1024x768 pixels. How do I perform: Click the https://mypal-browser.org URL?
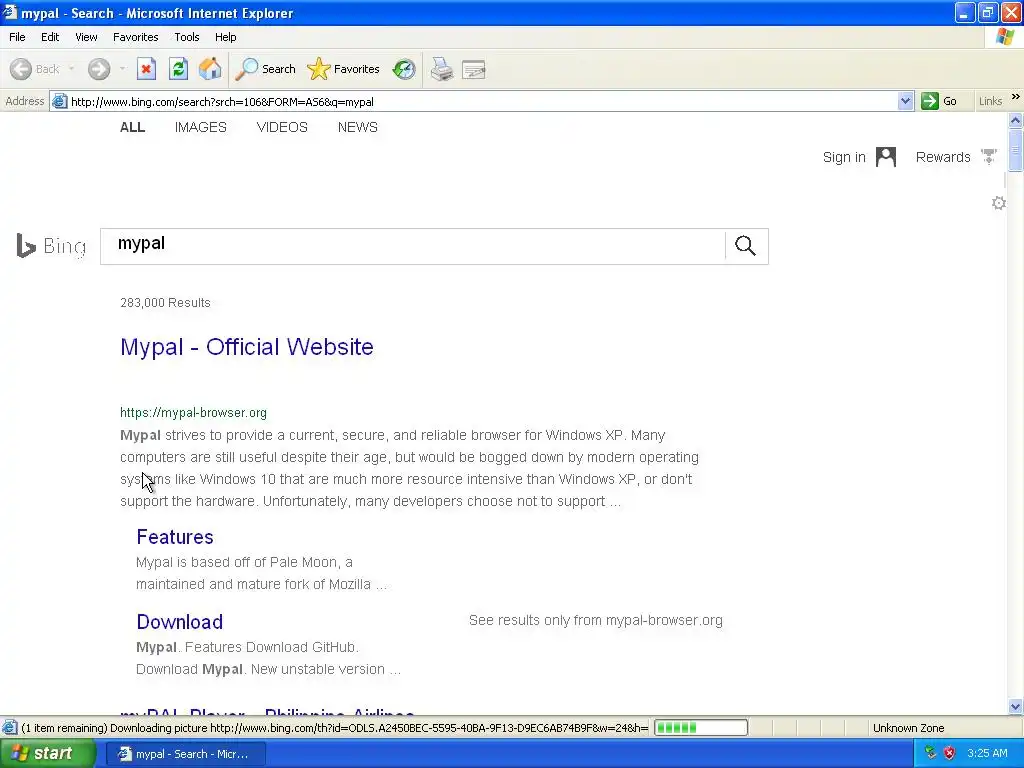[193, 413]
